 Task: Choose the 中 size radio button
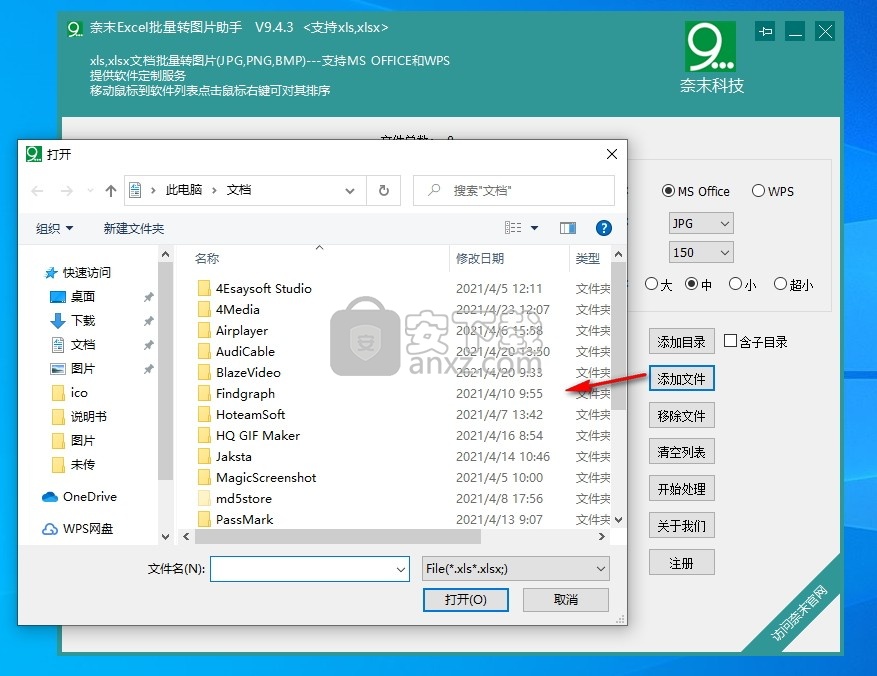coord(691,284)
